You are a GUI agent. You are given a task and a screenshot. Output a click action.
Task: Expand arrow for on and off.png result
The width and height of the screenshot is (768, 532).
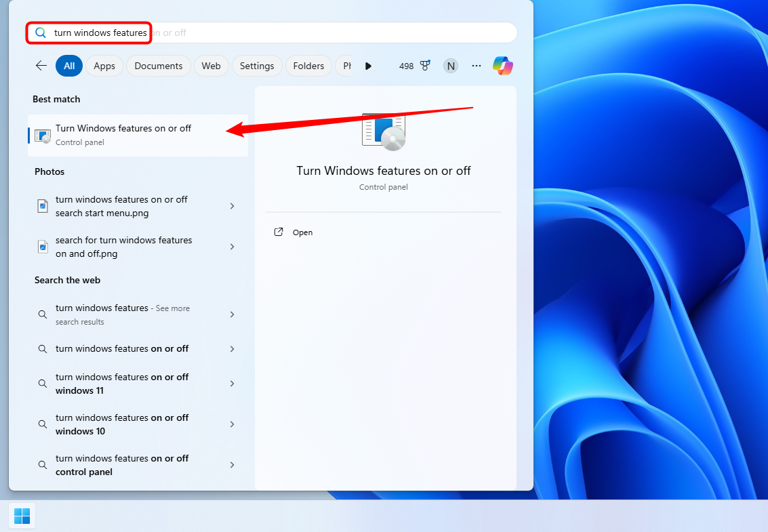pos(232,247)
